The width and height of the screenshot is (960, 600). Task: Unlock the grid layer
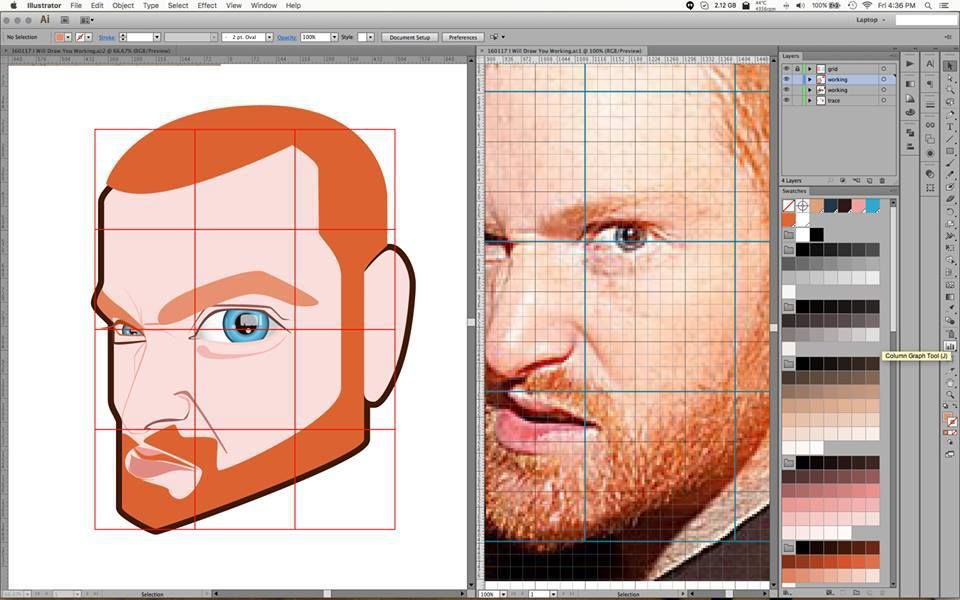[797, 69]
